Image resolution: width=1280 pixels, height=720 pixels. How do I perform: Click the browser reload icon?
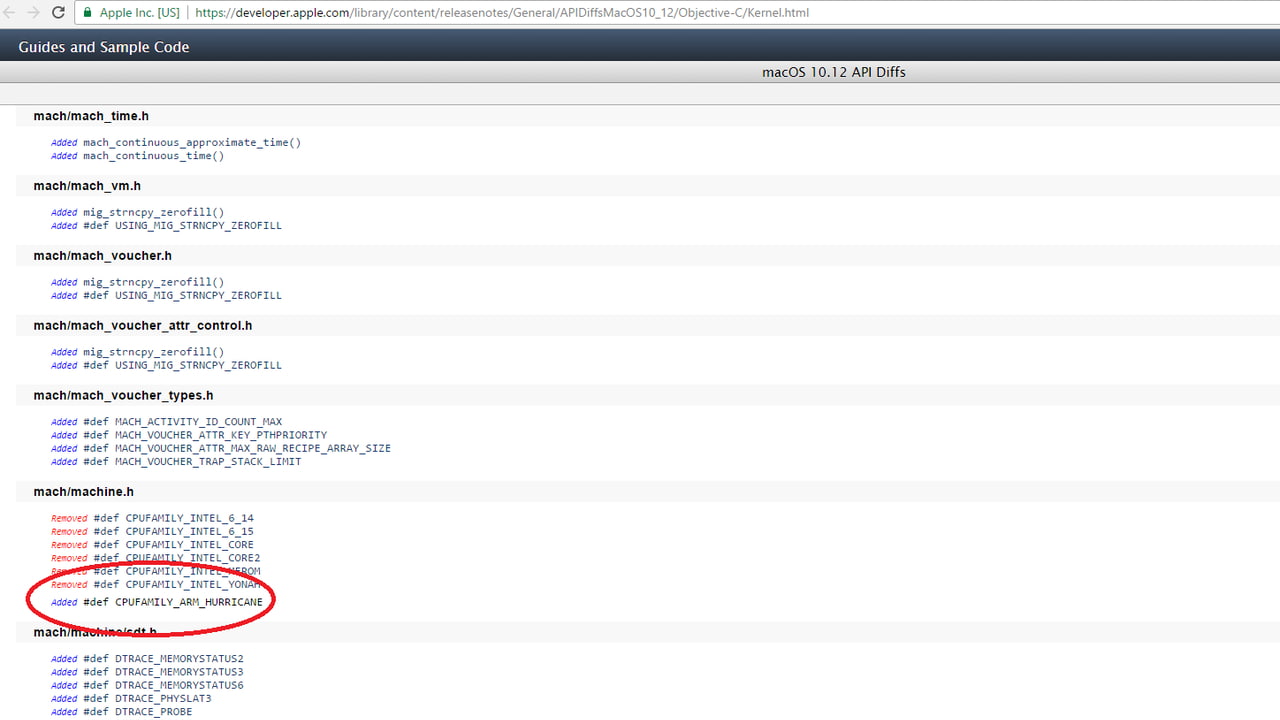[x=58, y=13]
